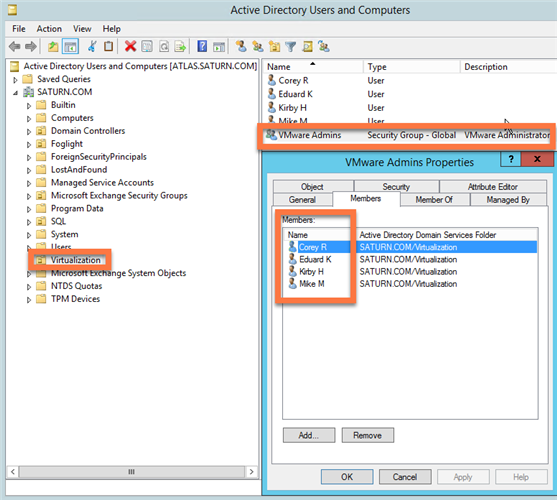557x500 pixels.
Task: Click the forward arrow toolbar icon
Action: point(31,46)
